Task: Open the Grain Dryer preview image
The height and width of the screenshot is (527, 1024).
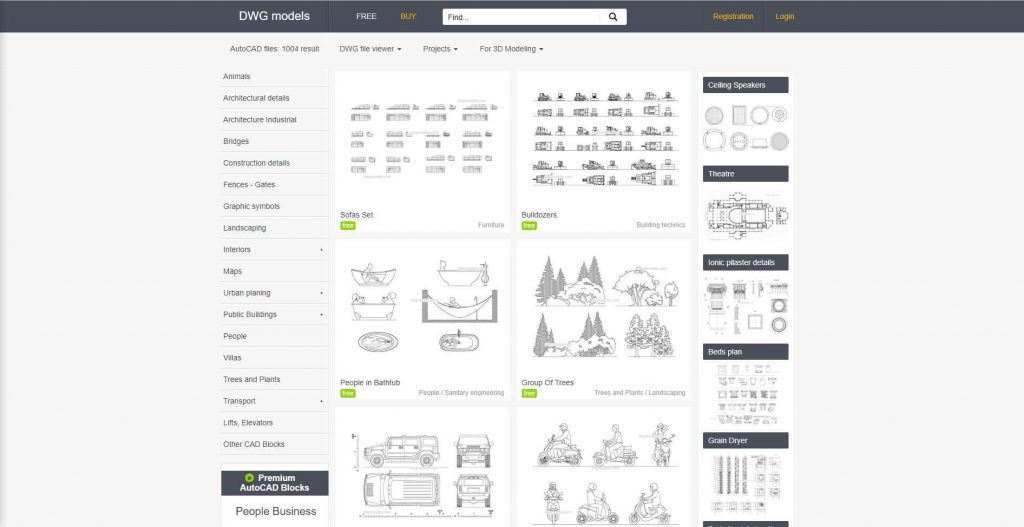Action: 746,484
